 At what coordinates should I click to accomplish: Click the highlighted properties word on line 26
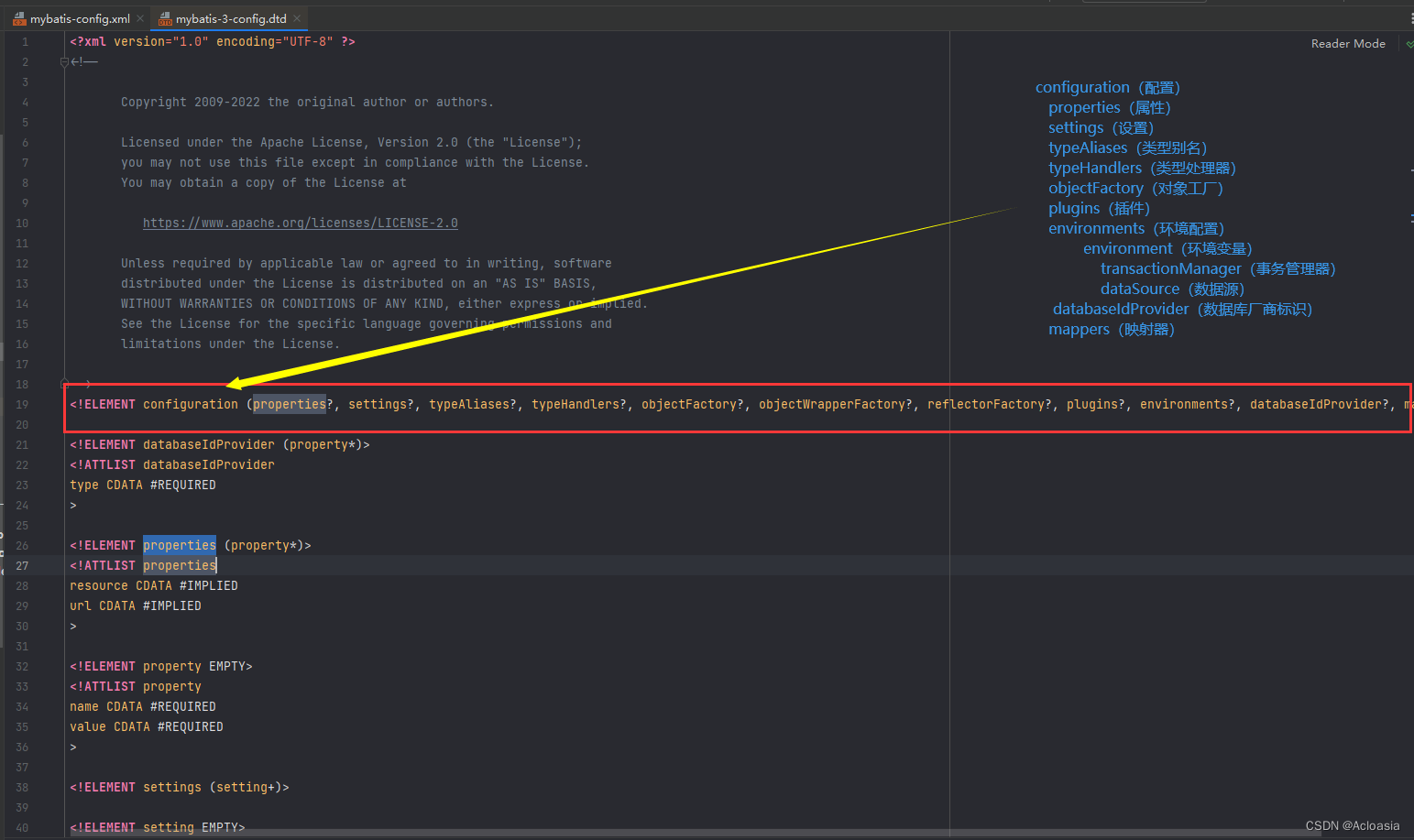[x=179, y=544]
